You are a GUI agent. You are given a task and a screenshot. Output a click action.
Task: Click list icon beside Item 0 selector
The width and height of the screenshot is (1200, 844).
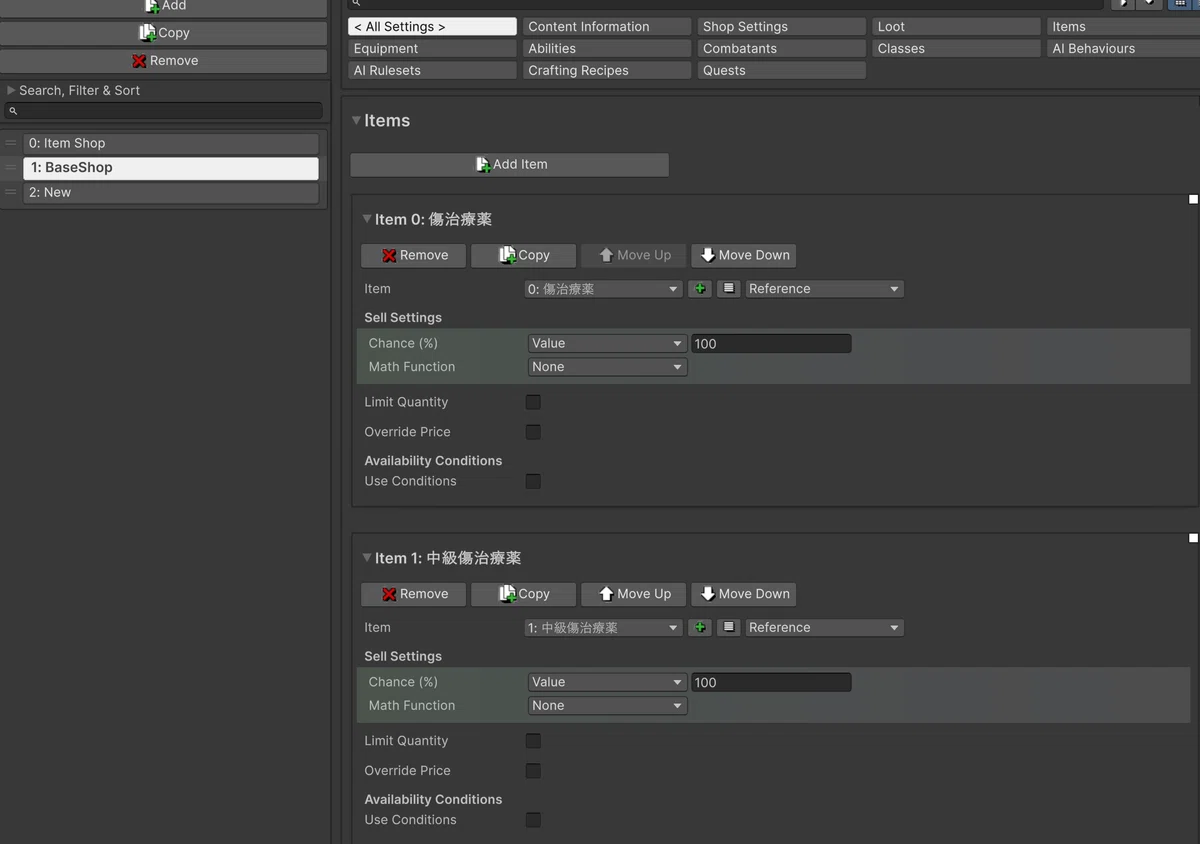pyautogui.click(x=729, y=289)
